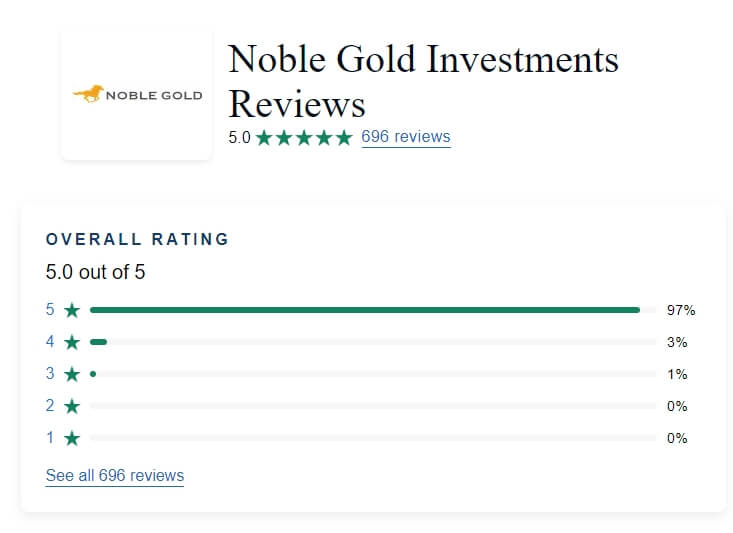Click the middle star in header rating
733x533 pixels.
coord(304,137)
